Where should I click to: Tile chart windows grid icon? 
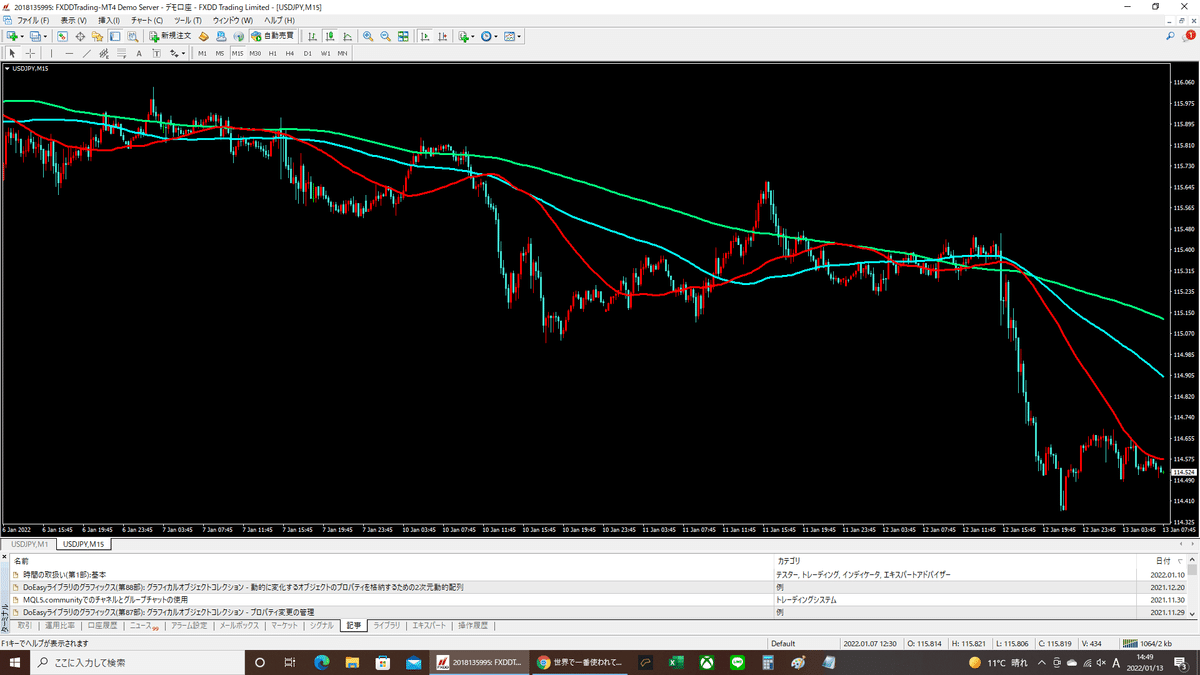(x=403, y=36)
